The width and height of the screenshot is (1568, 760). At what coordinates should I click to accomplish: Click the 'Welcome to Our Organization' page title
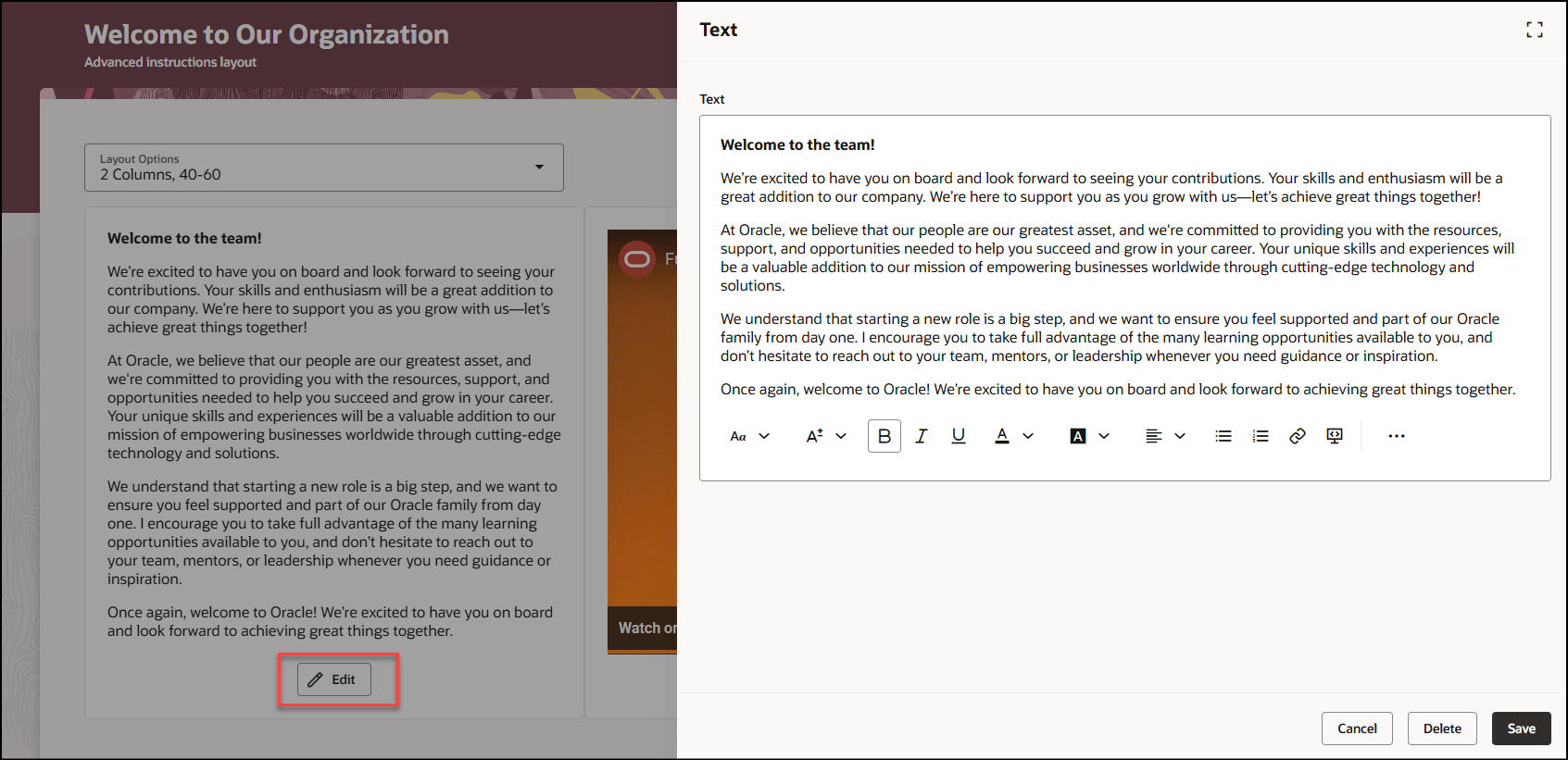(267, 34)
